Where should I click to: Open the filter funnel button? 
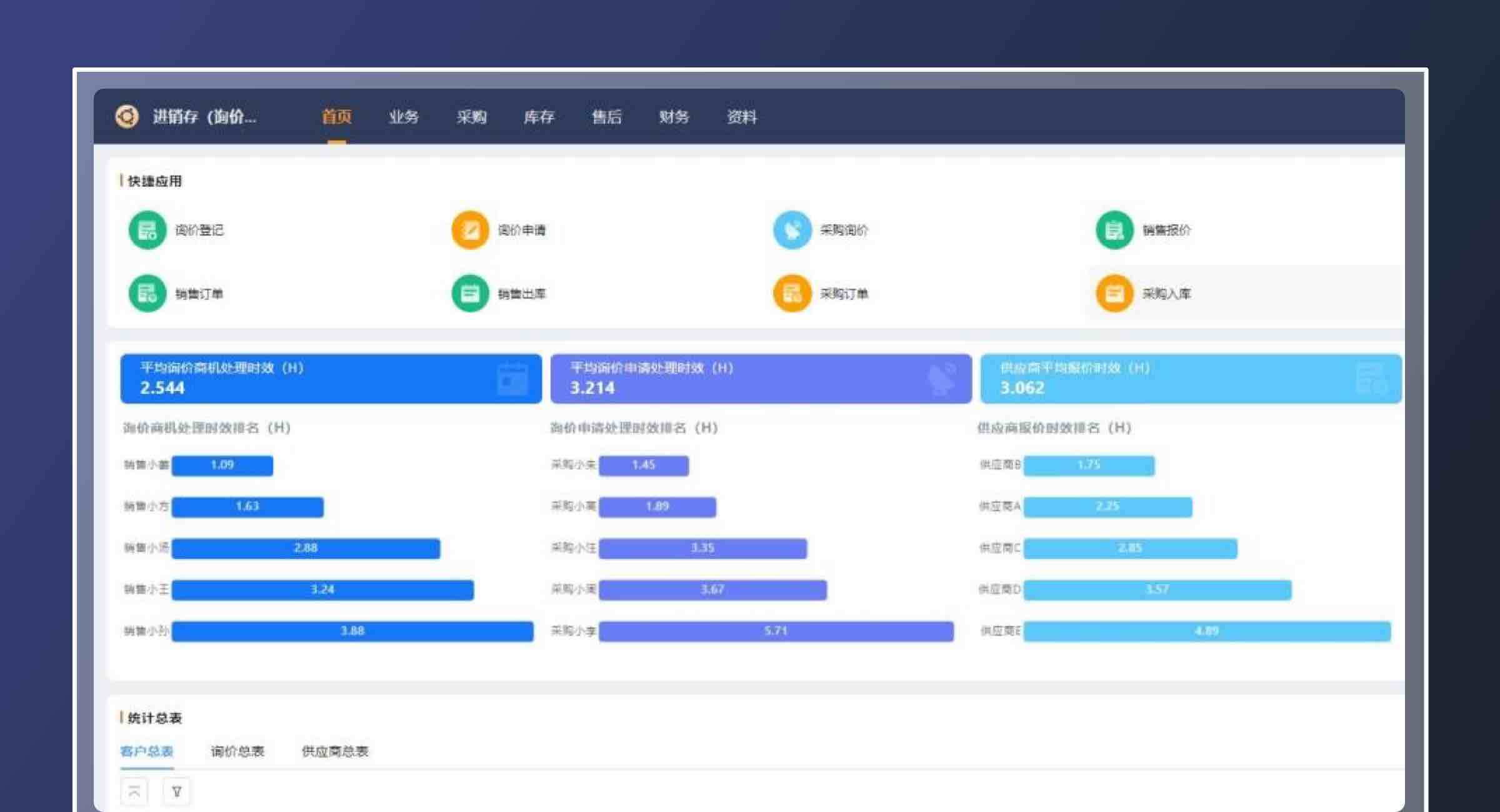point(176,791)
